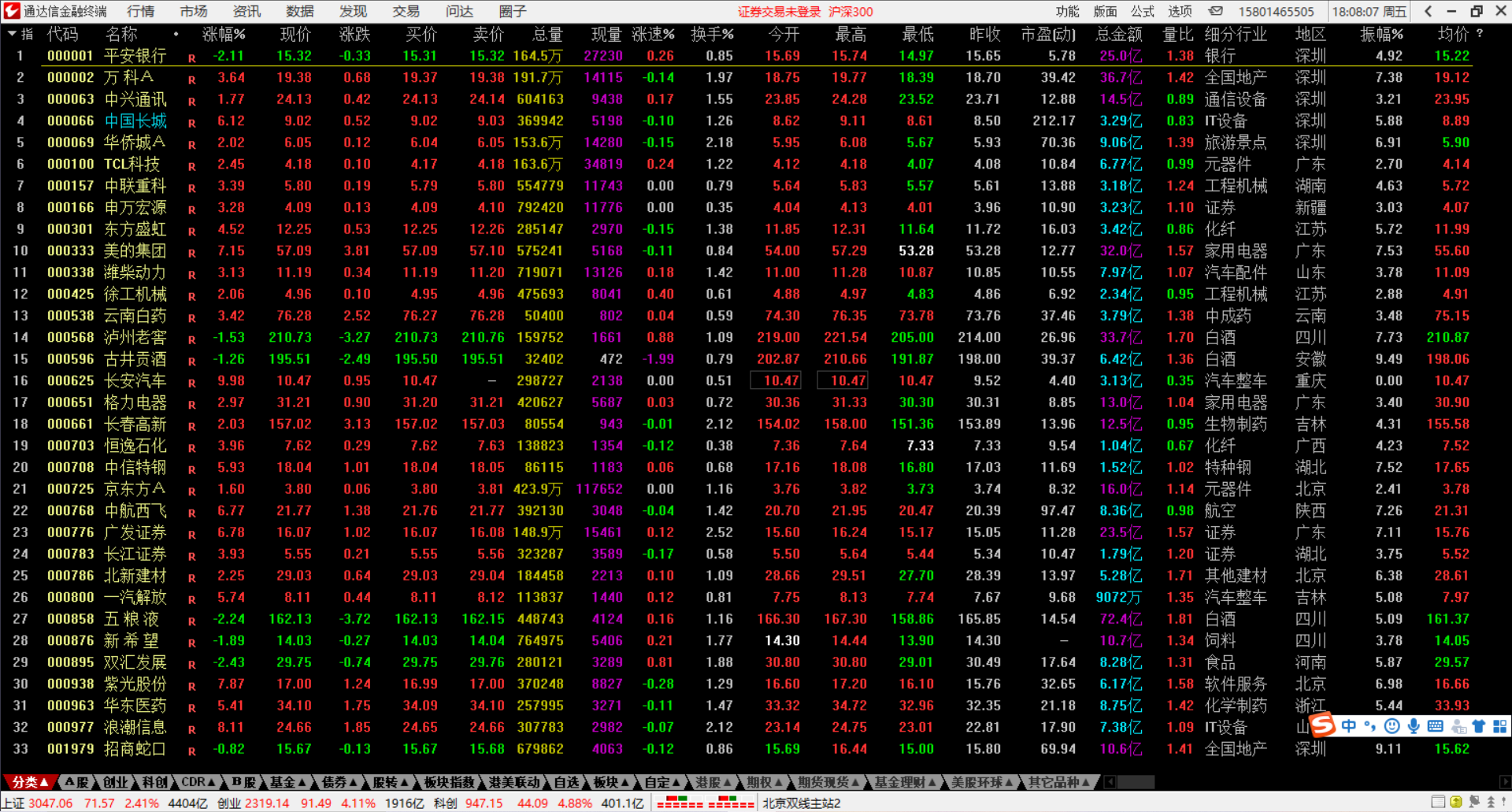Click the right scroll arrow at table corner
Screen dimensions: 1512x812
[x=1505, y=782]
